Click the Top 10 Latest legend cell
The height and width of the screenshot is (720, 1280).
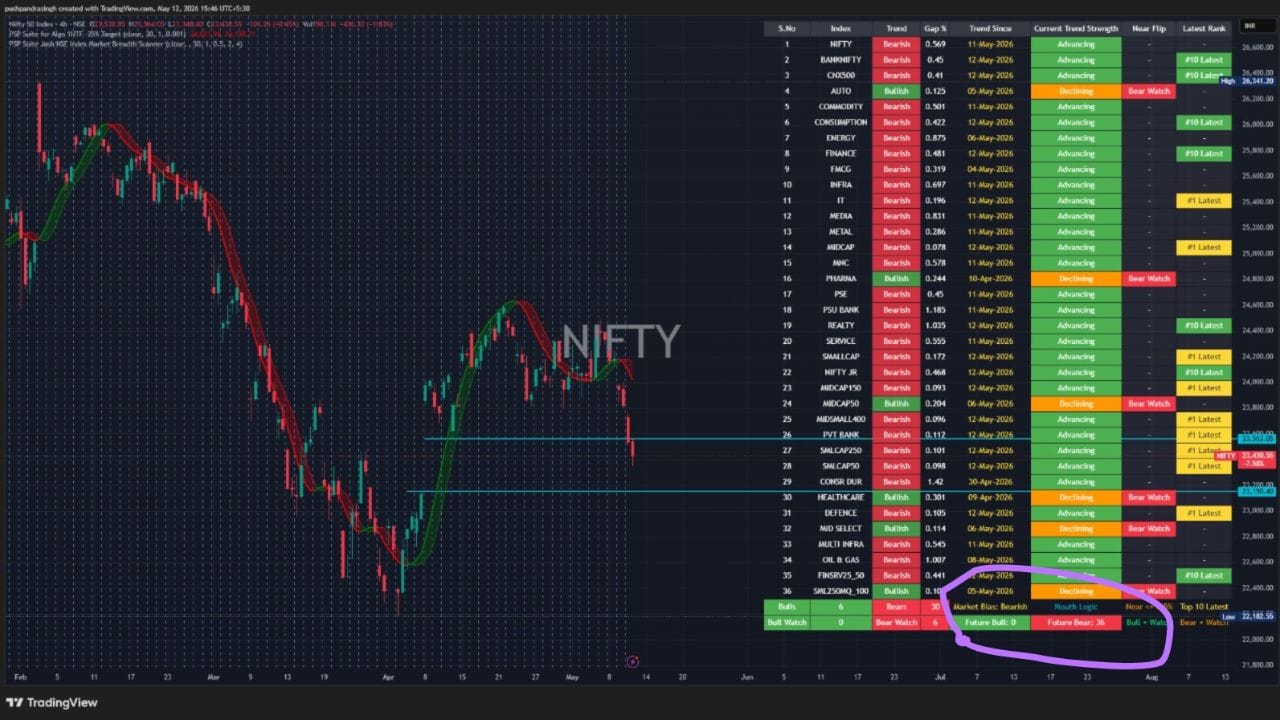(1203, 607)
